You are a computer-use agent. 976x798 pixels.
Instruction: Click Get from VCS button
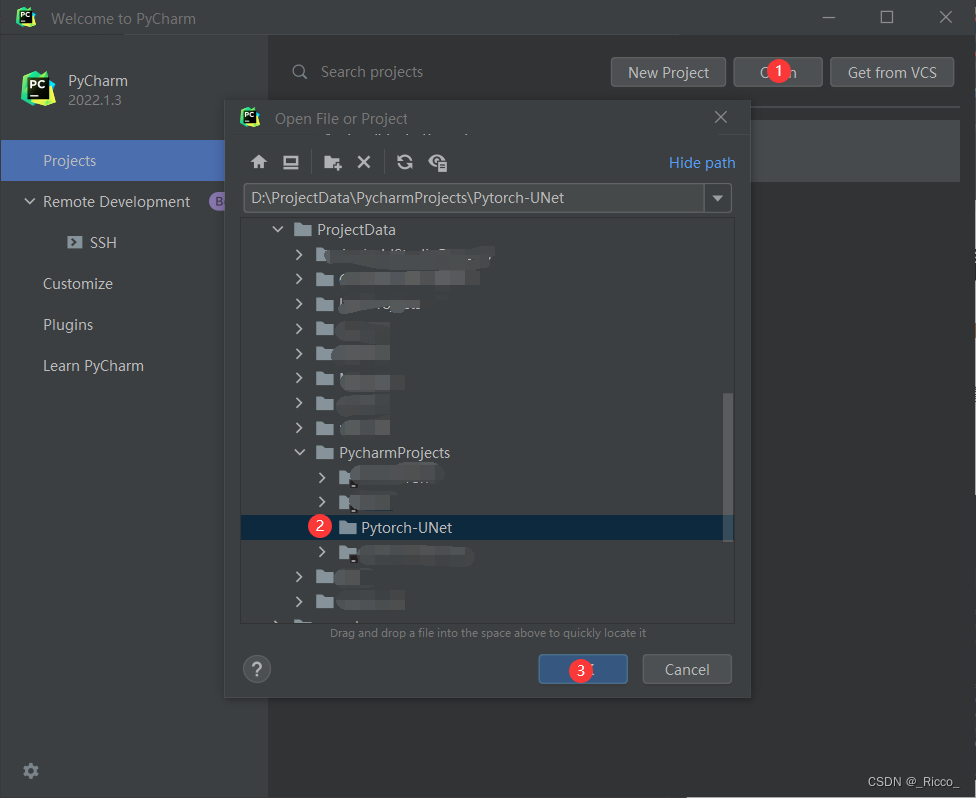tap(892, 72)
